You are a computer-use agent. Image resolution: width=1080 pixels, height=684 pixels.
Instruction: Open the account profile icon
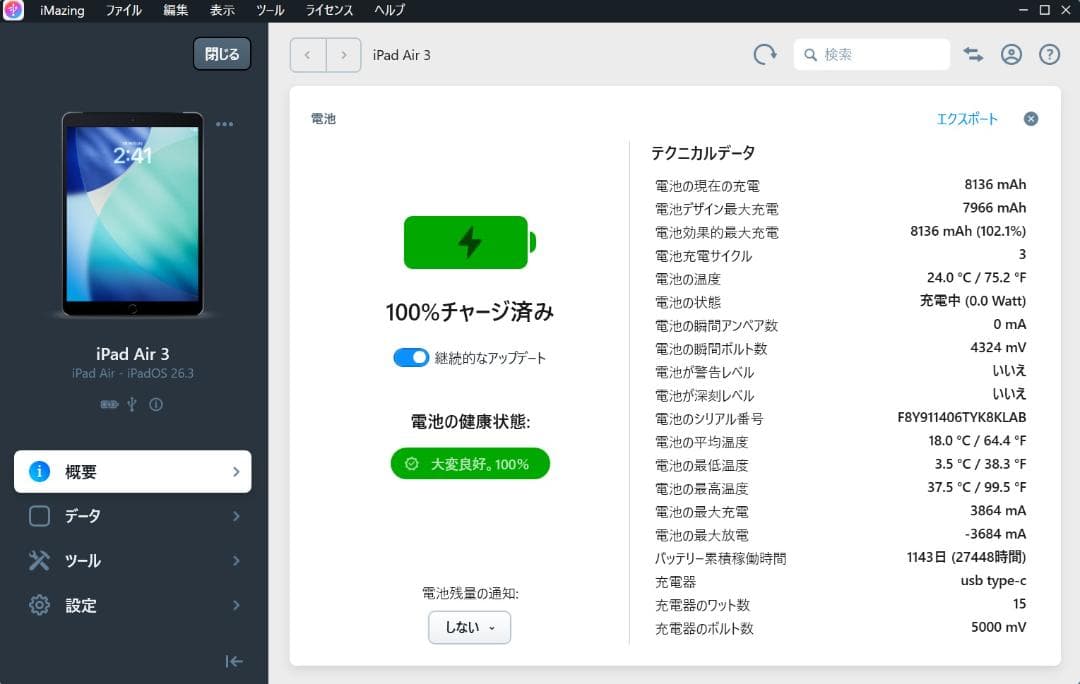pyautogui.click(x=1011, y=54)
